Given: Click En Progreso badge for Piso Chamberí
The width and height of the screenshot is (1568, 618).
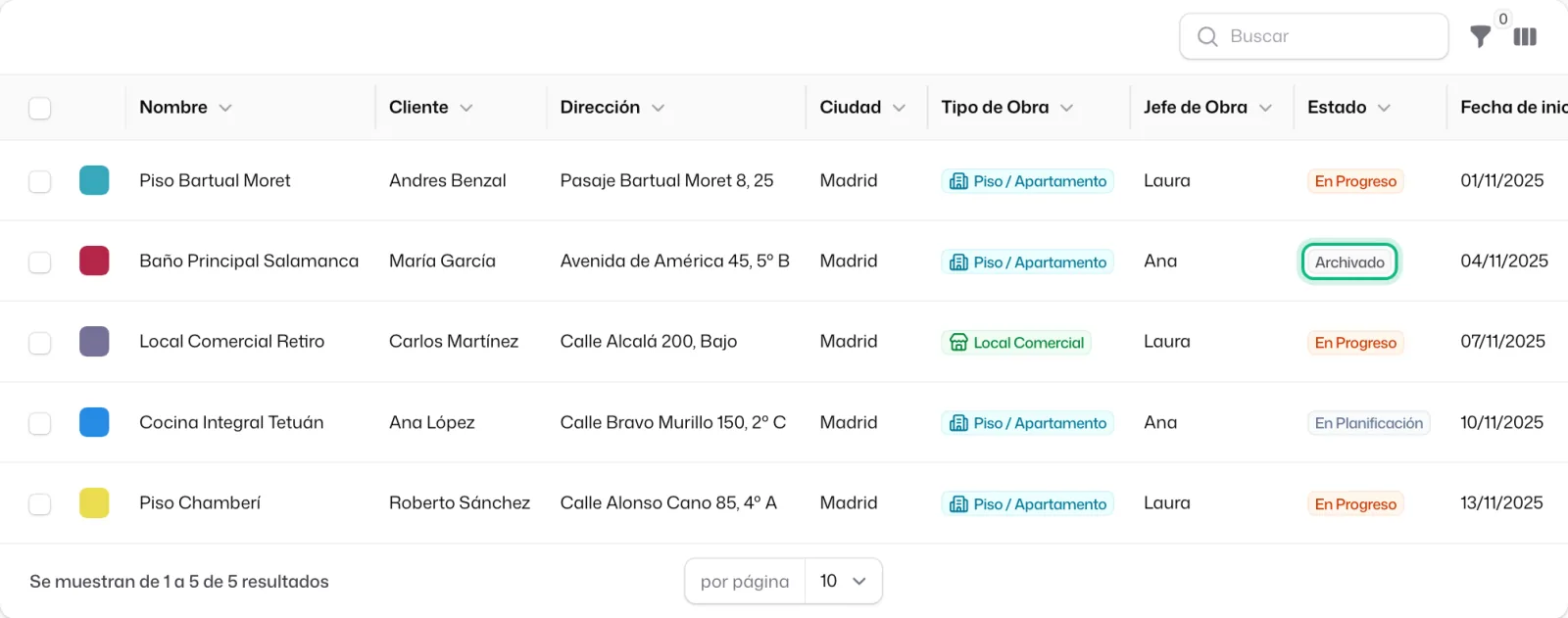Looking at the screenshot, I should (1355, 504).
